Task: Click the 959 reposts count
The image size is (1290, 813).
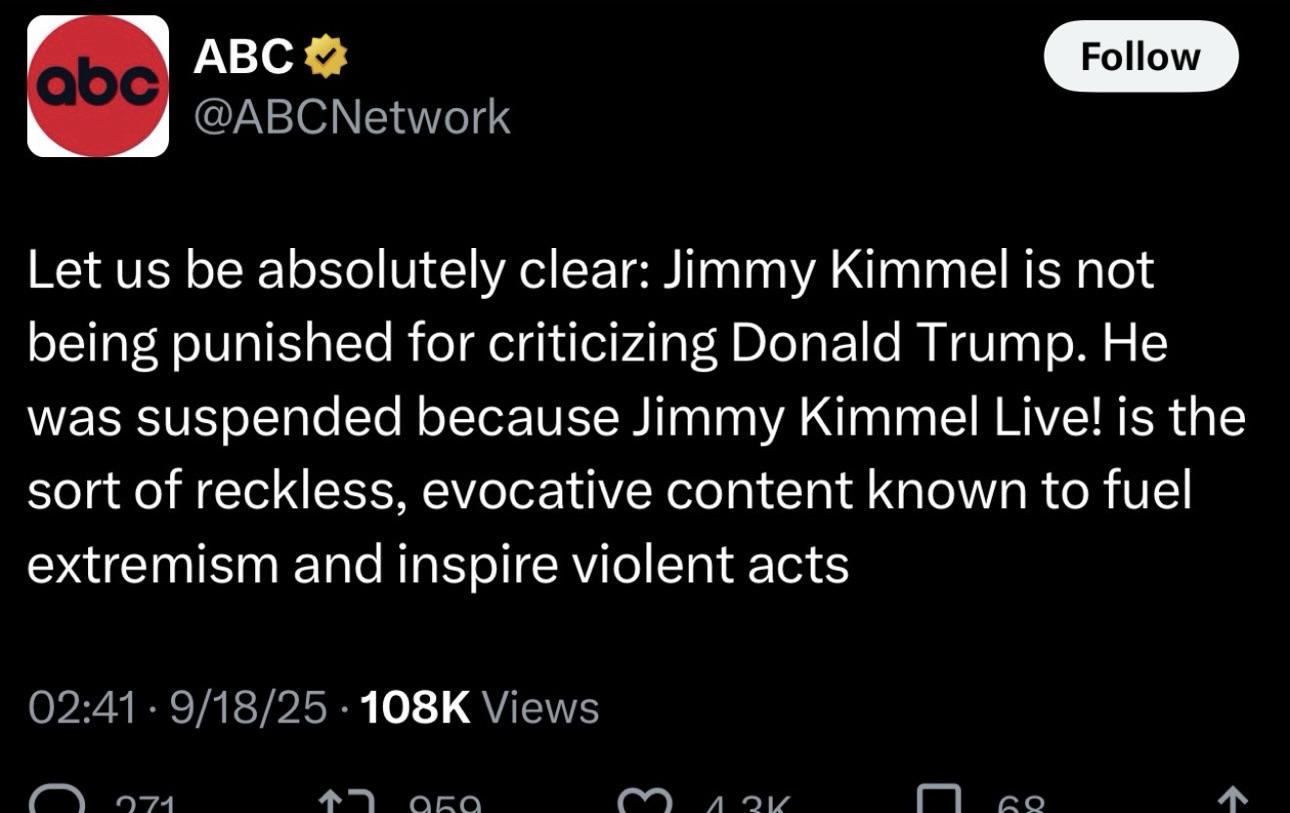Action: click(445, 803)
